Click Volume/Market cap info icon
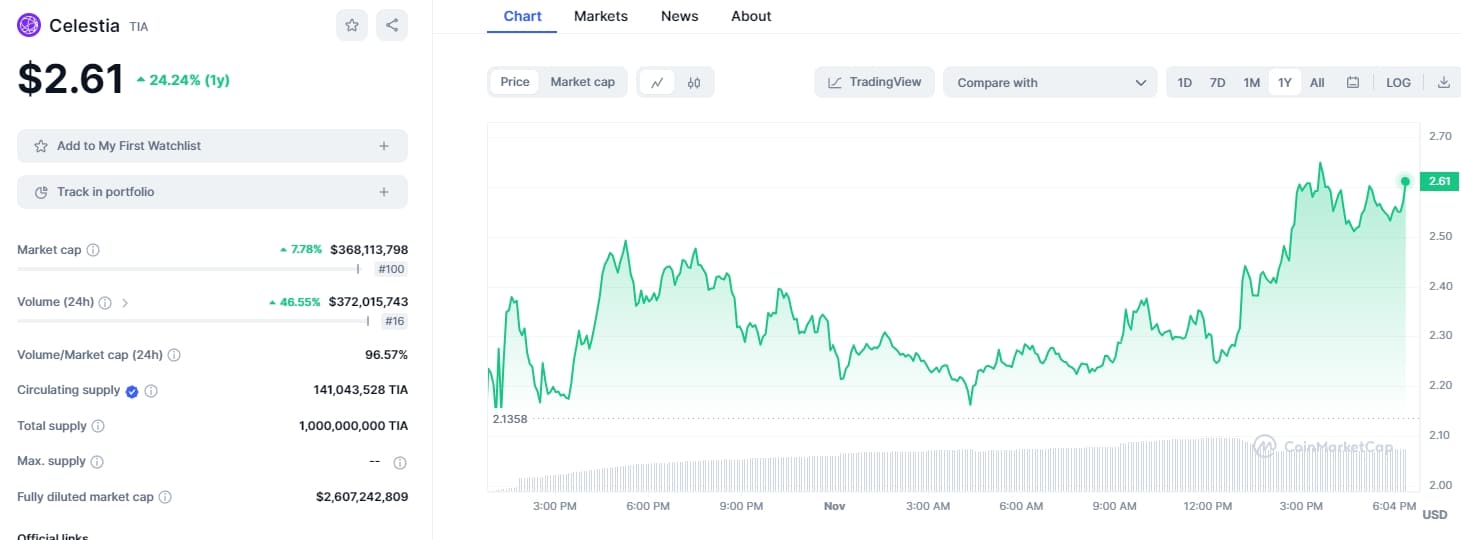 coord(174,355)
